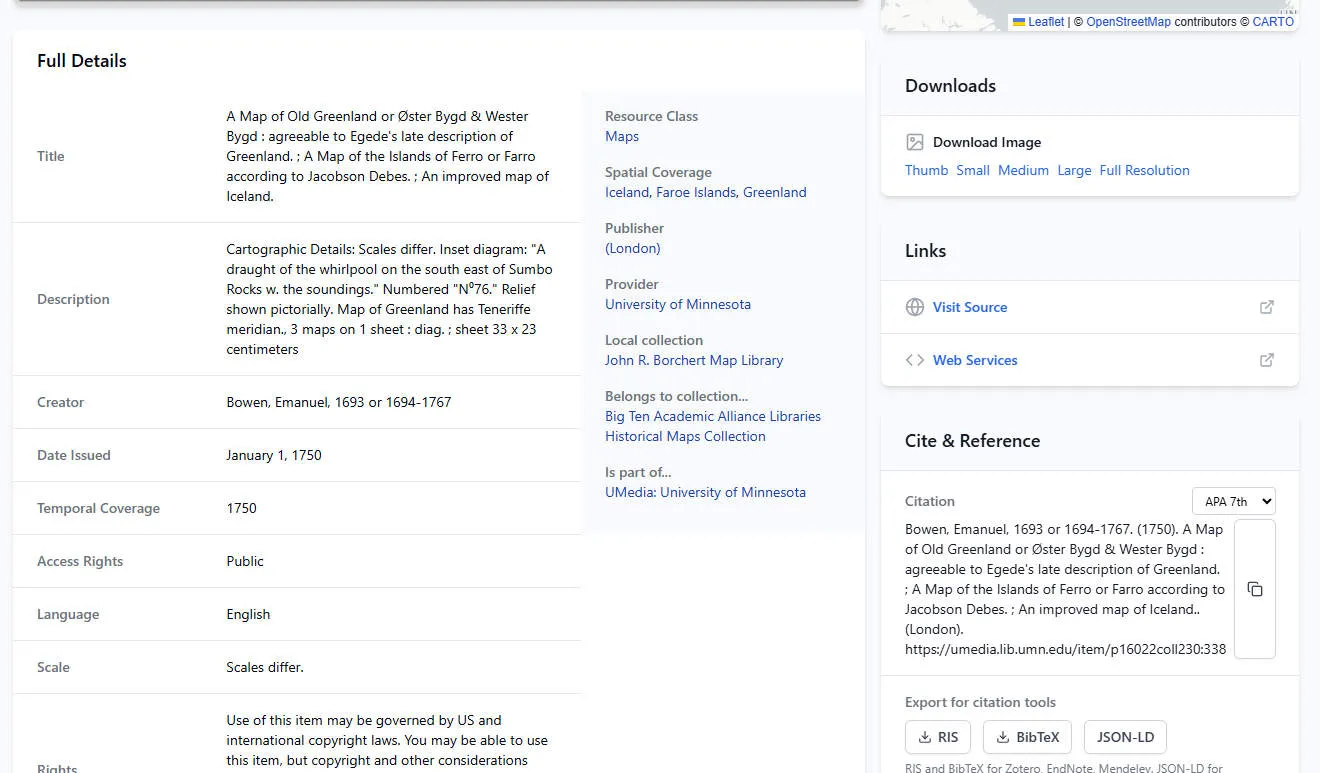1320x773 pixels.
Task: Click the external link icon on Web Services row
Action: coord(1267,360)
